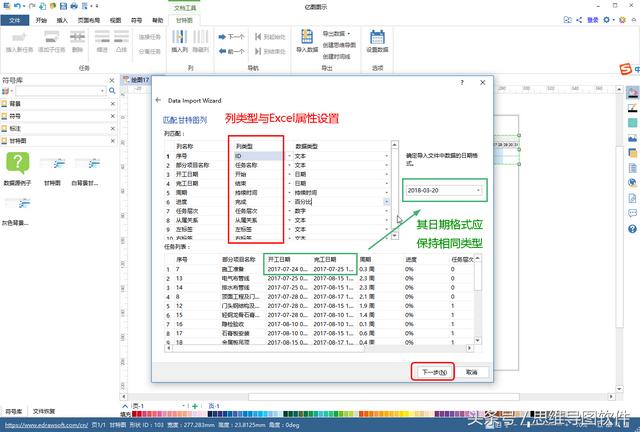Open the line style pen icon in right sidebar
640x432 pixels.
coord(632,108)
